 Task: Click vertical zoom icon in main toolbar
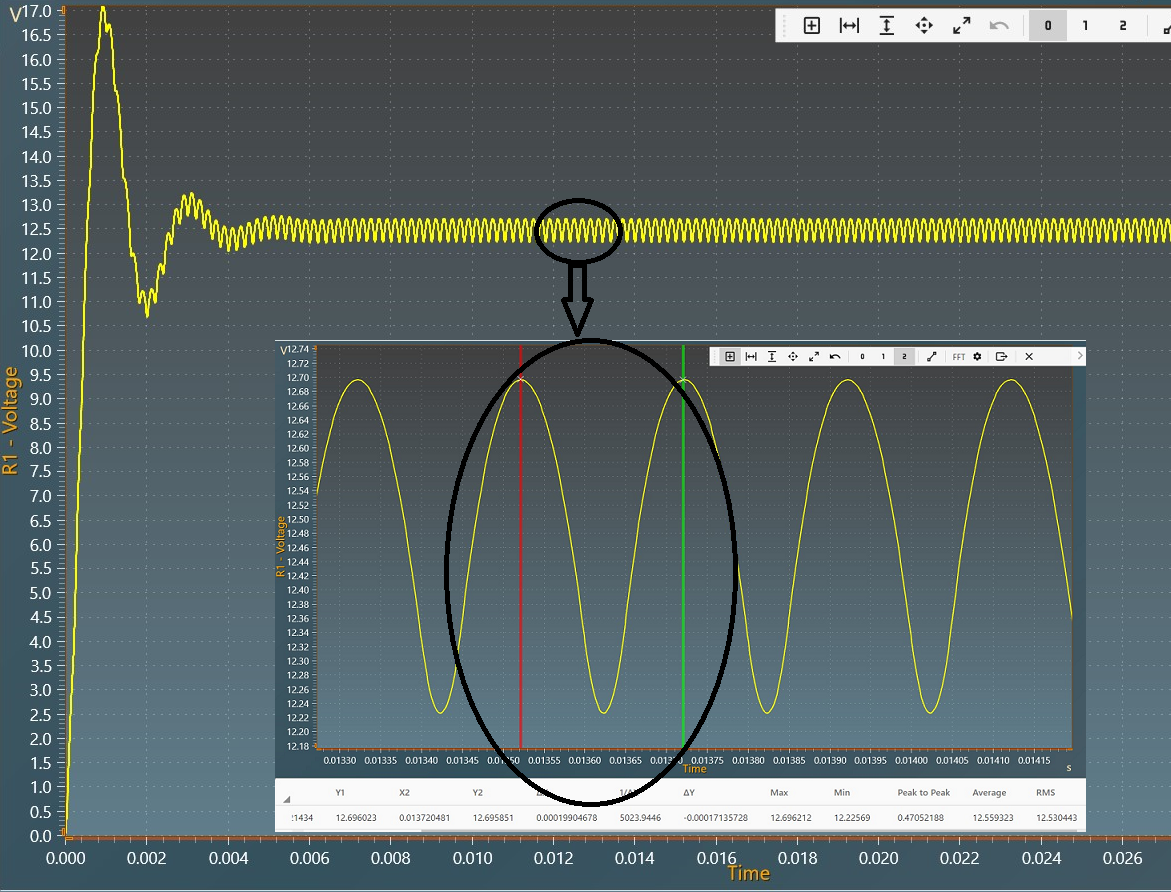tap(886, 26)
